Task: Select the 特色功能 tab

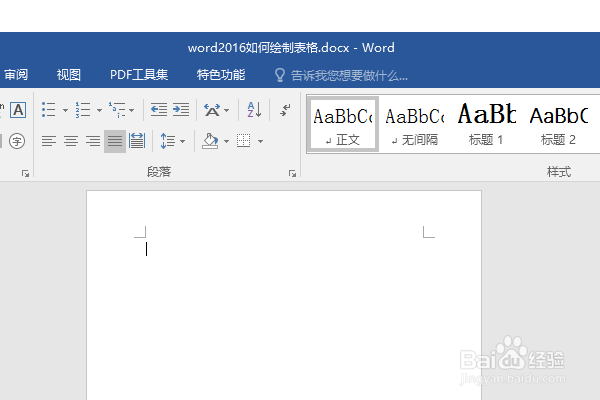Action: tap(221, 74)
